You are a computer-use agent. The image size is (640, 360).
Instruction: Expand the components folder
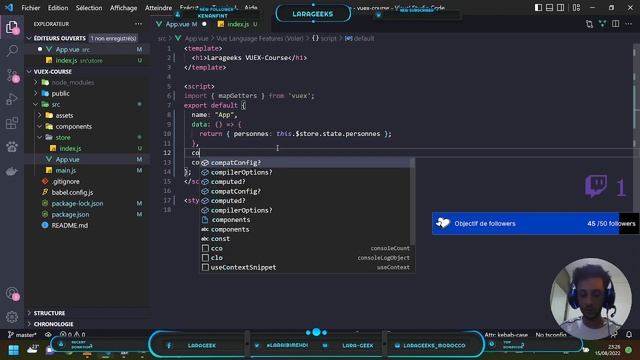[x=40, y=127]
